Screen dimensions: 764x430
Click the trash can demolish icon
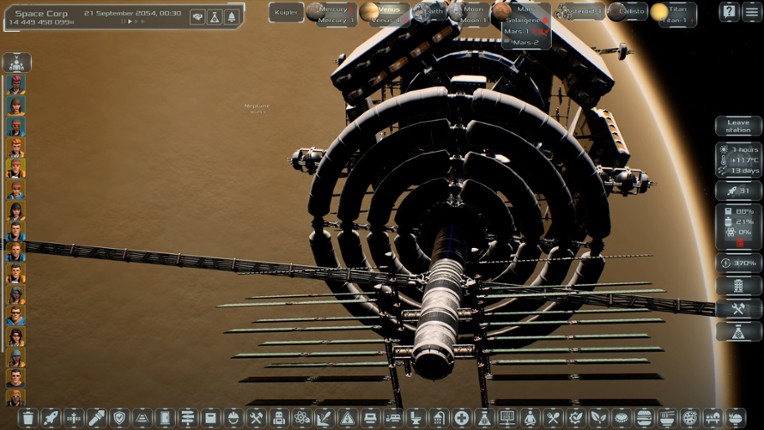28,418
